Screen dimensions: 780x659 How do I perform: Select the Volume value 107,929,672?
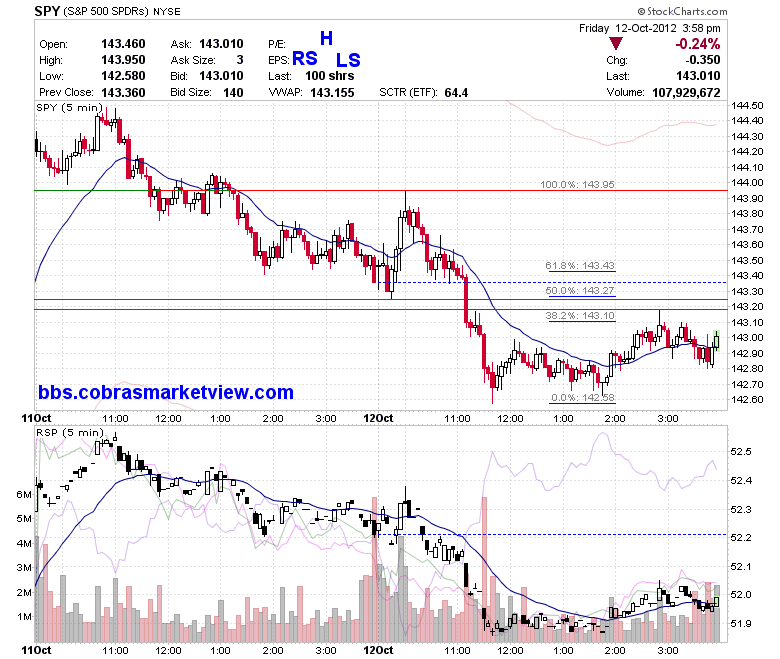point(686,93)
